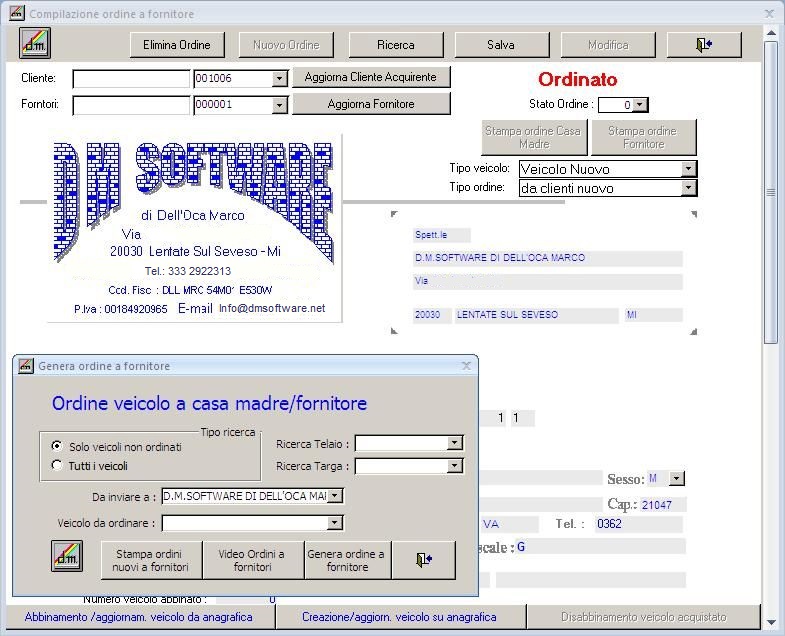
Task: Expand the Sesso dropdown
Action: click(676, 478)
